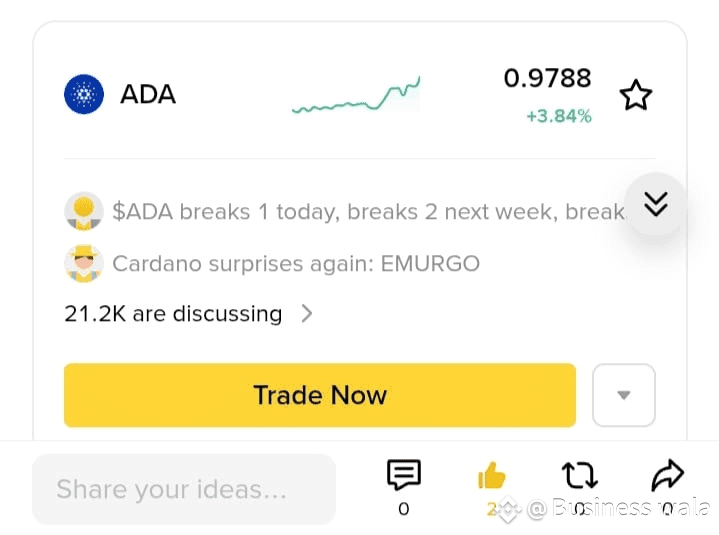Open the comments speech bubble icon
This screenshot has height=535, width=719.
(x=404, y=474)
